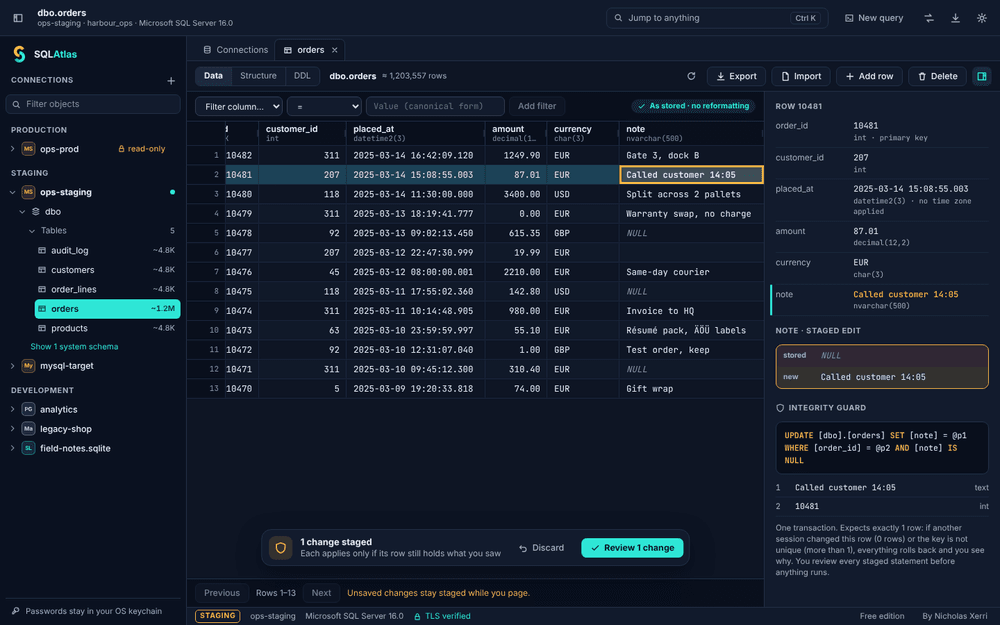Switch to the Connections tab
This screenshot has width=1000, height=625.
[x=235, y=50]
